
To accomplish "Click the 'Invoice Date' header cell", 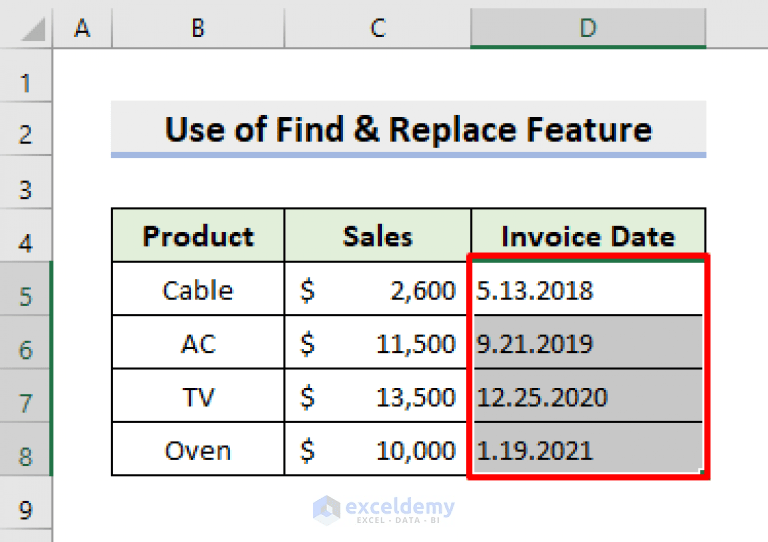I will tap(588, 234).
